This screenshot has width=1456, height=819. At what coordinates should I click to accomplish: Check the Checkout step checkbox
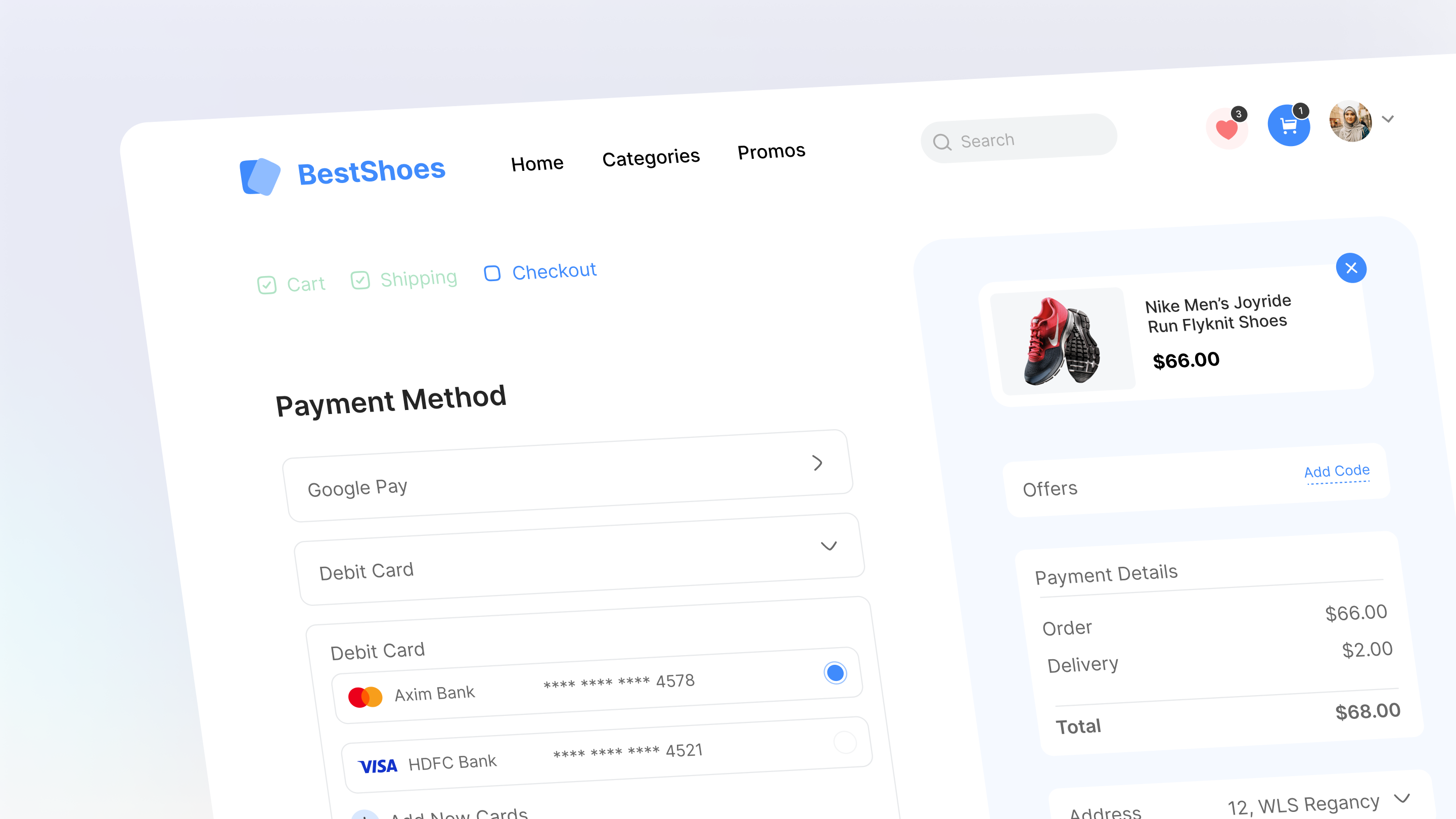click(x=492, y=274)
